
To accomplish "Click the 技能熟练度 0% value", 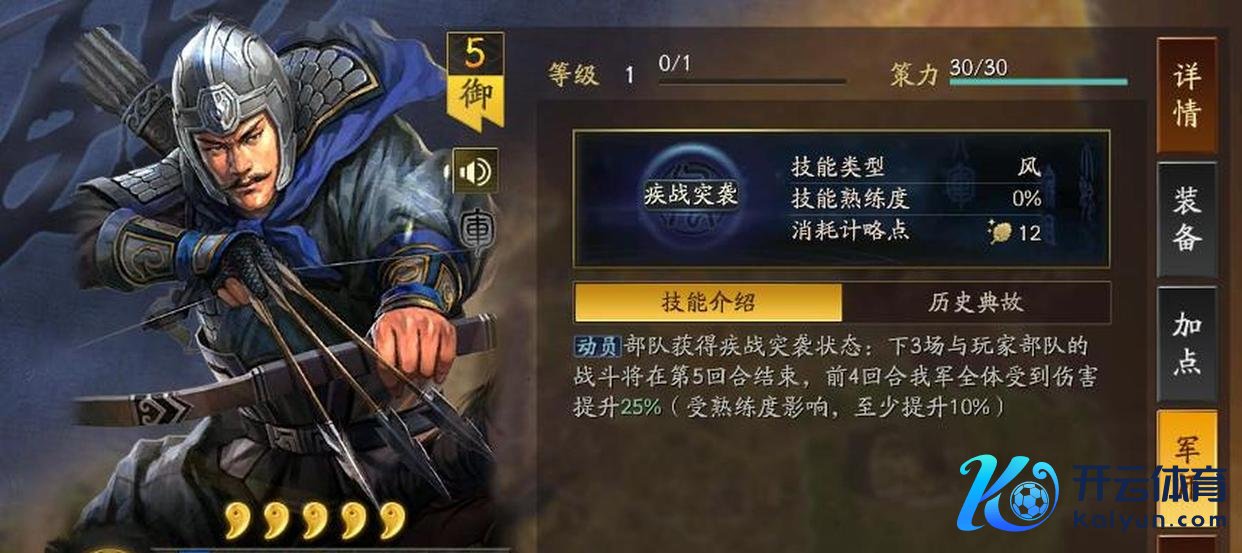I will click(x=1026, y=199).
